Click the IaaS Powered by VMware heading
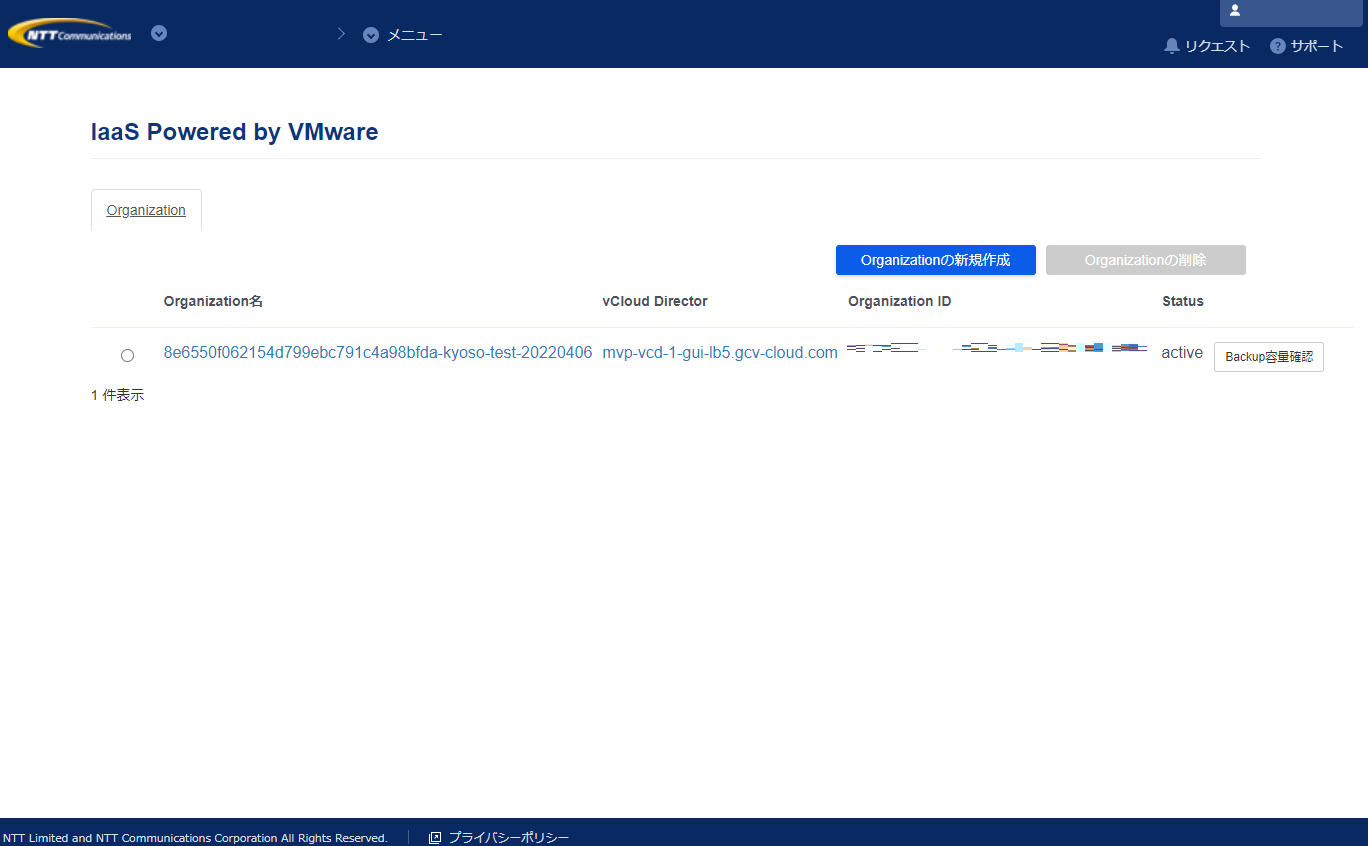The height and width of the screenshot is (846, 1368). coord(235,132)
